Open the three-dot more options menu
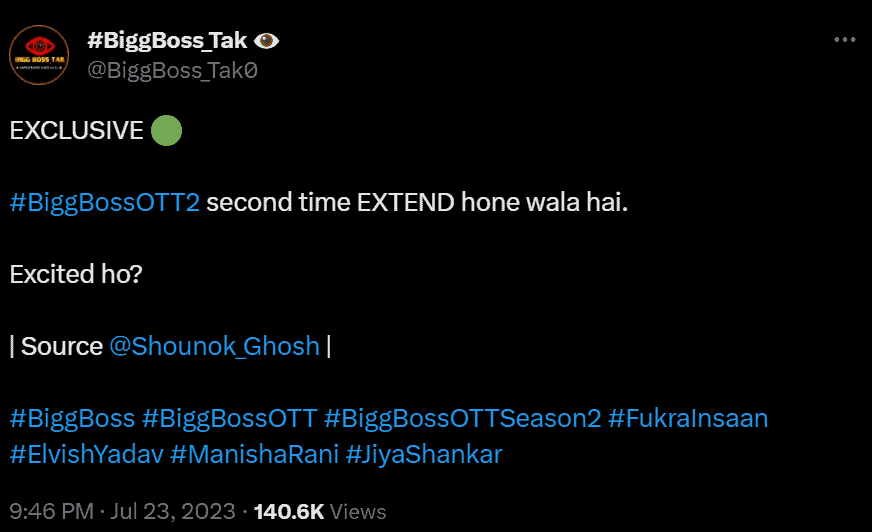Image resolution: width=872 pixels, height=532 pixels. pos(844,39)
